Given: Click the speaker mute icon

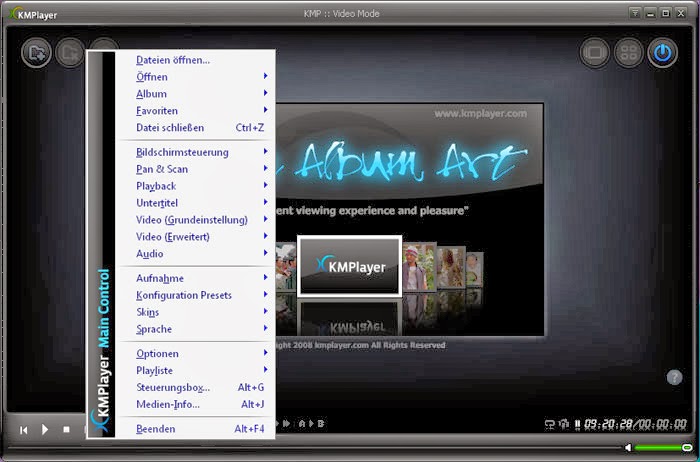Looking at the screenshot, I should (x=628, y=447).
